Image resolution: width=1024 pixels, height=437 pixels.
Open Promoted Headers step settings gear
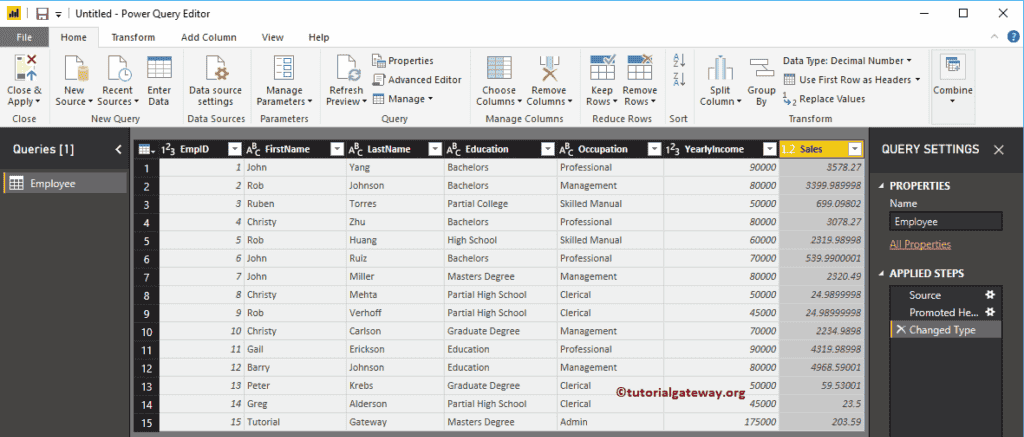(990, 312)
